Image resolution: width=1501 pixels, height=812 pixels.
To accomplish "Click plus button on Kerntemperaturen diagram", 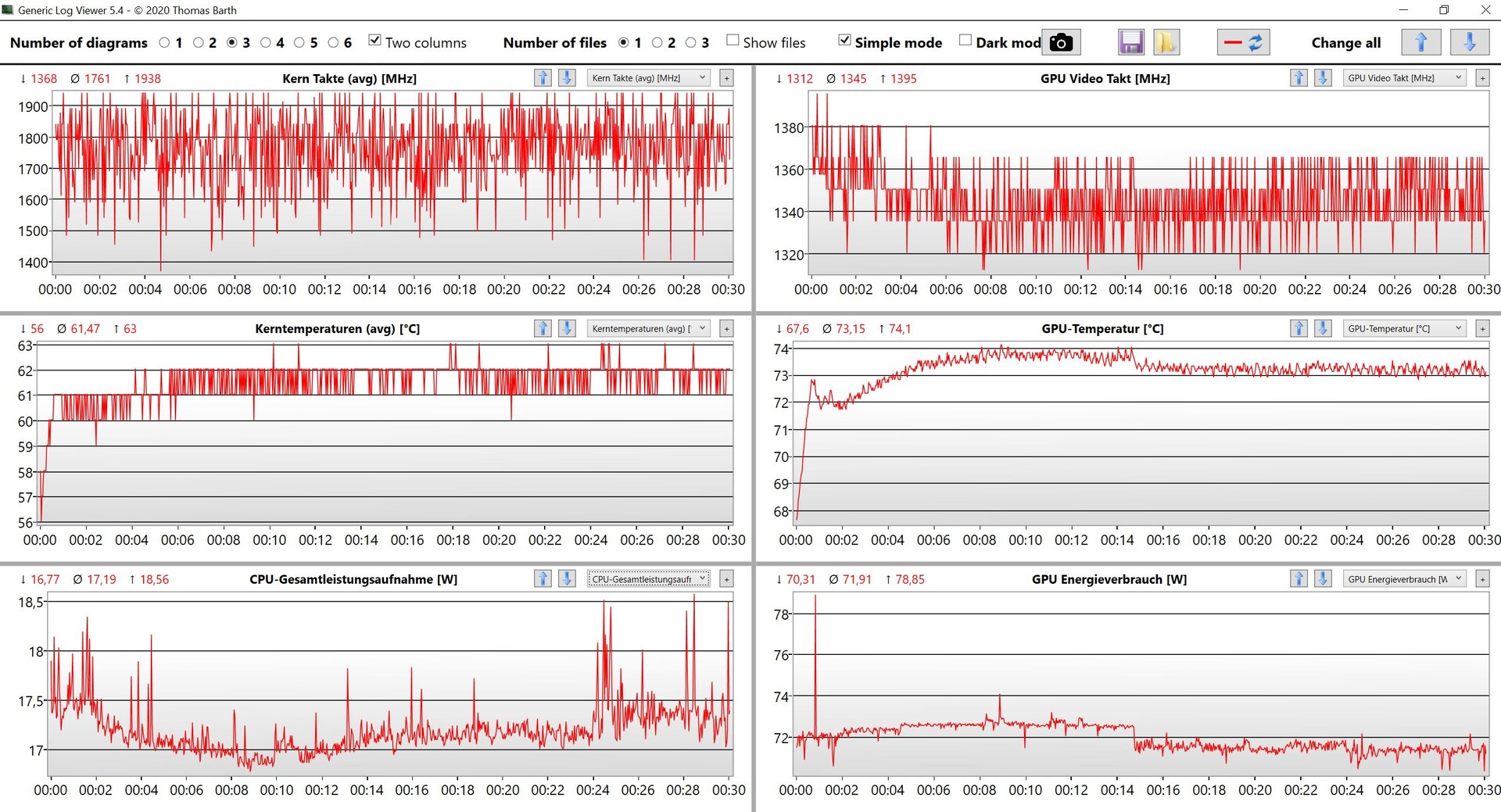I will (x=726, y=328).
